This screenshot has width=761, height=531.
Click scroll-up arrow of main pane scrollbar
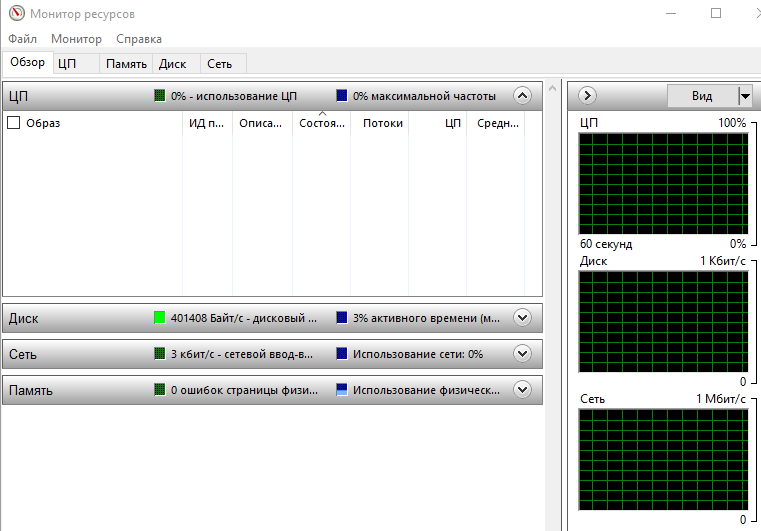pos(552,88)
